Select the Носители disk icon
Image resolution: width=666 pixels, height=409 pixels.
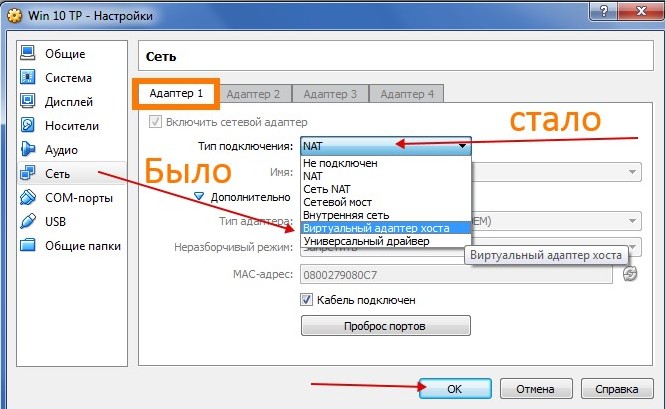point(28,126)
